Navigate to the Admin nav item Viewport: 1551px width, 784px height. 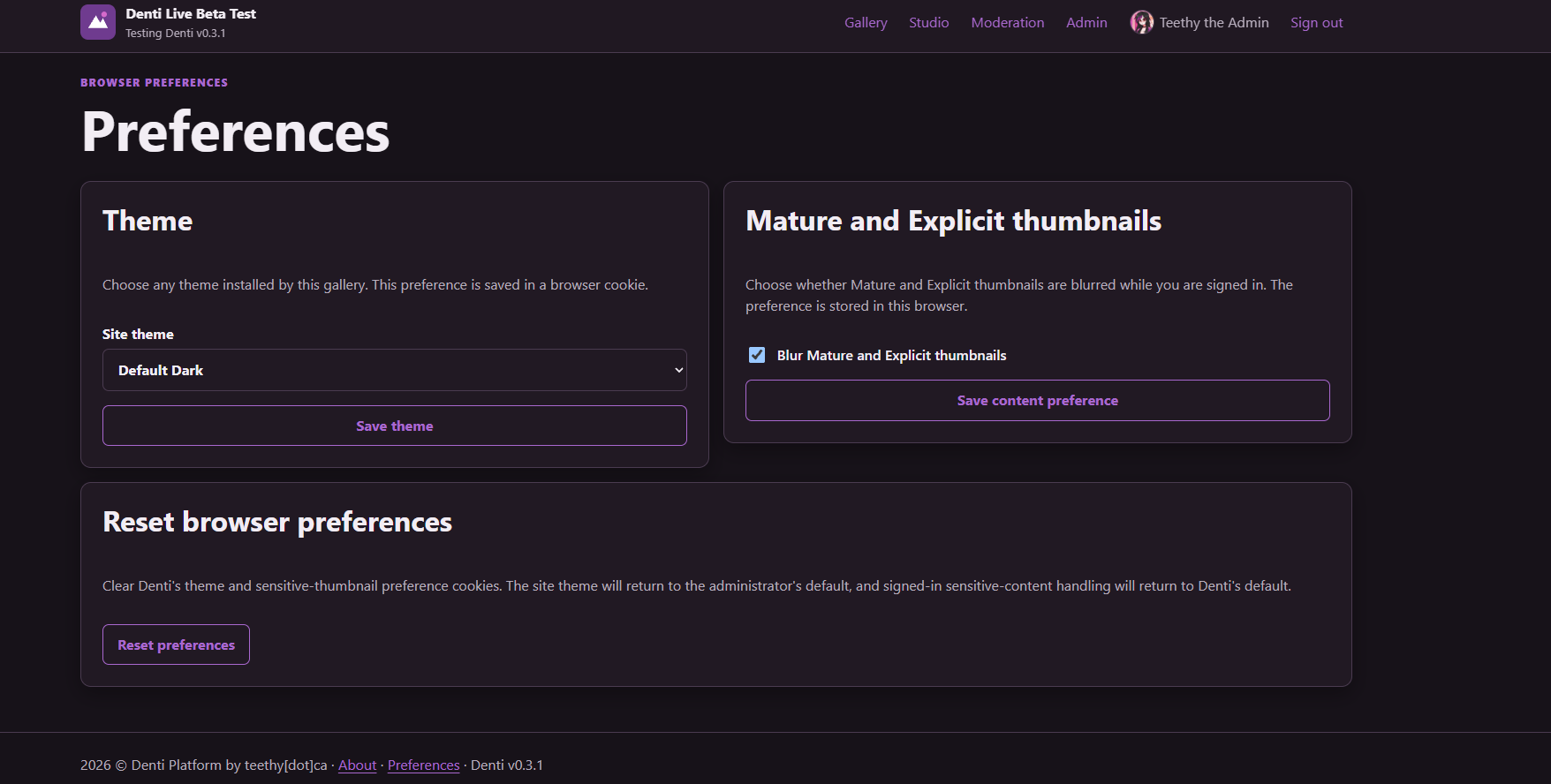(x=1086, y=23)
